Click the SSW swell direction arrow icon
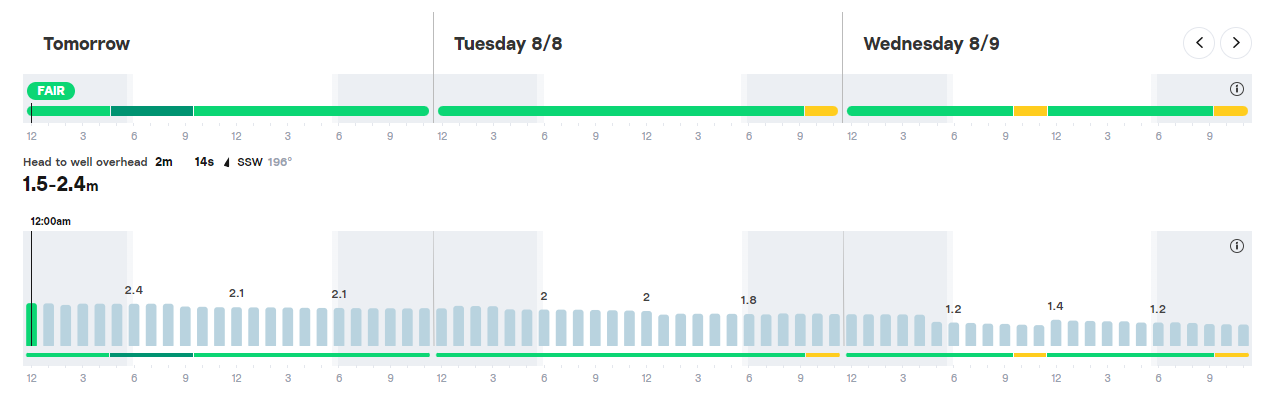This screenshot has width=1279, height=397. pos(226,162)
